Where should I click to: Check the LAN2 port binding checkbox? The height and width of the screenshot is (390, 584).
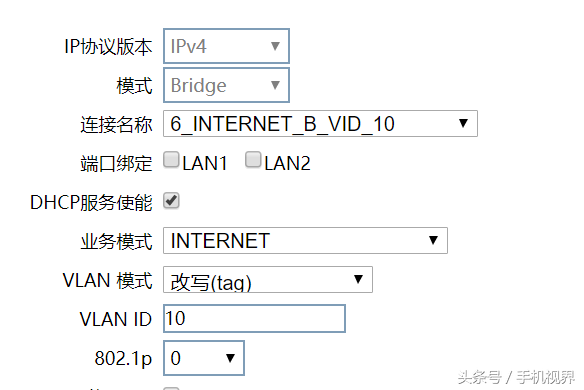(x=253, y=159)
